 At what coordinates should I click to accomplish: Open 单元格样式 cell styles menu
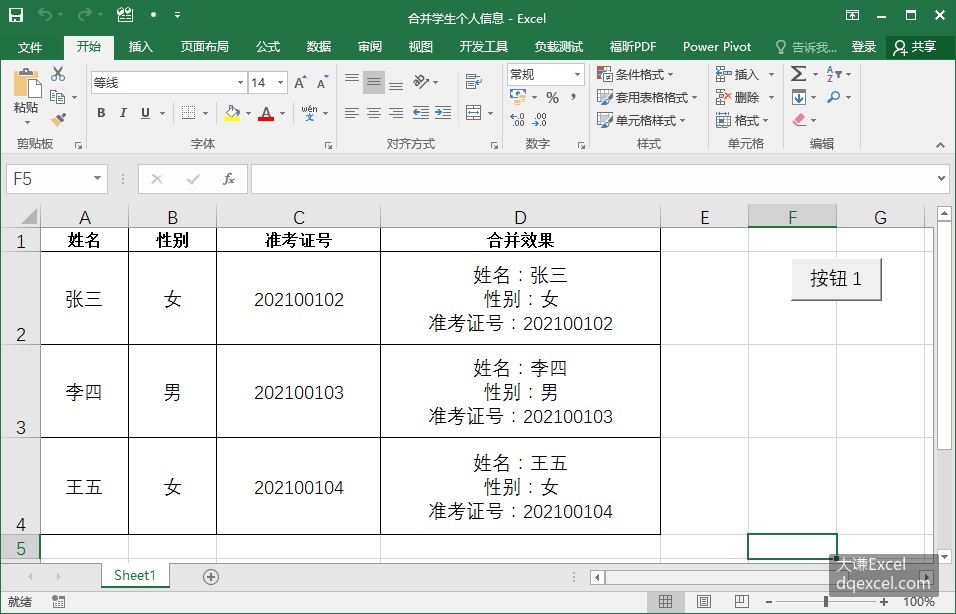pos(641,121)
